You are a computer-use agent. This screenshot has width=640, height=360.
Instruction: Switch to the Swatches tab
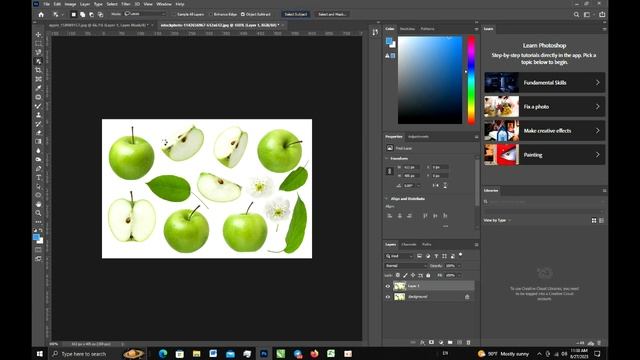tap(407, 29)
